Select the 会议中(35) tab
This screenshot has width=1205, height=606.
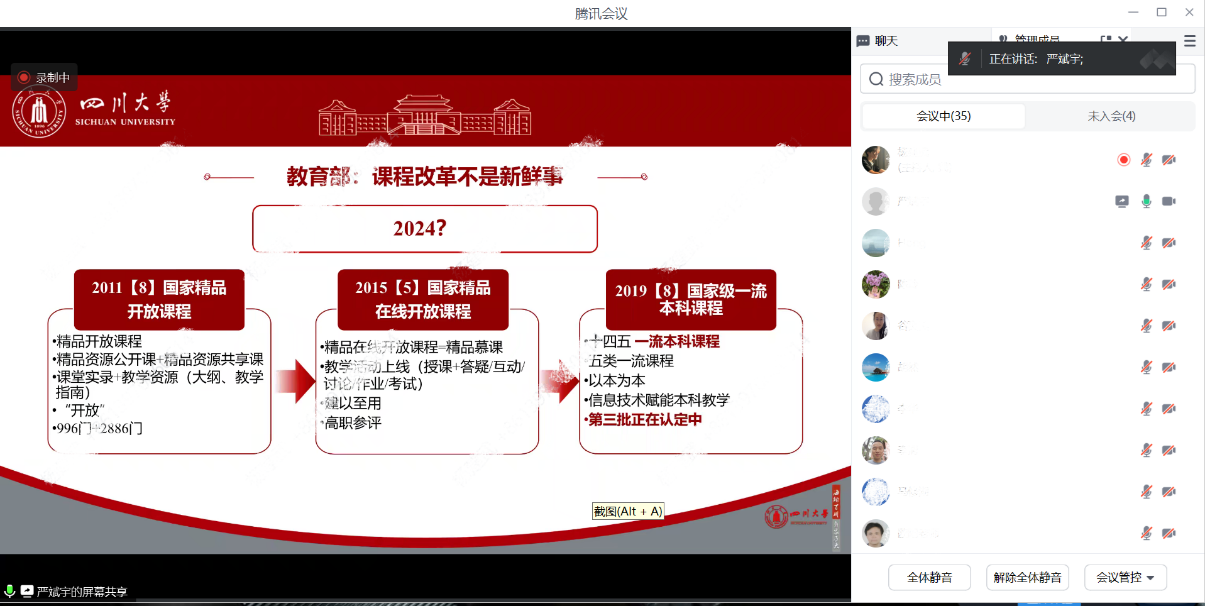pyautogui.click(x=943, y=116)
